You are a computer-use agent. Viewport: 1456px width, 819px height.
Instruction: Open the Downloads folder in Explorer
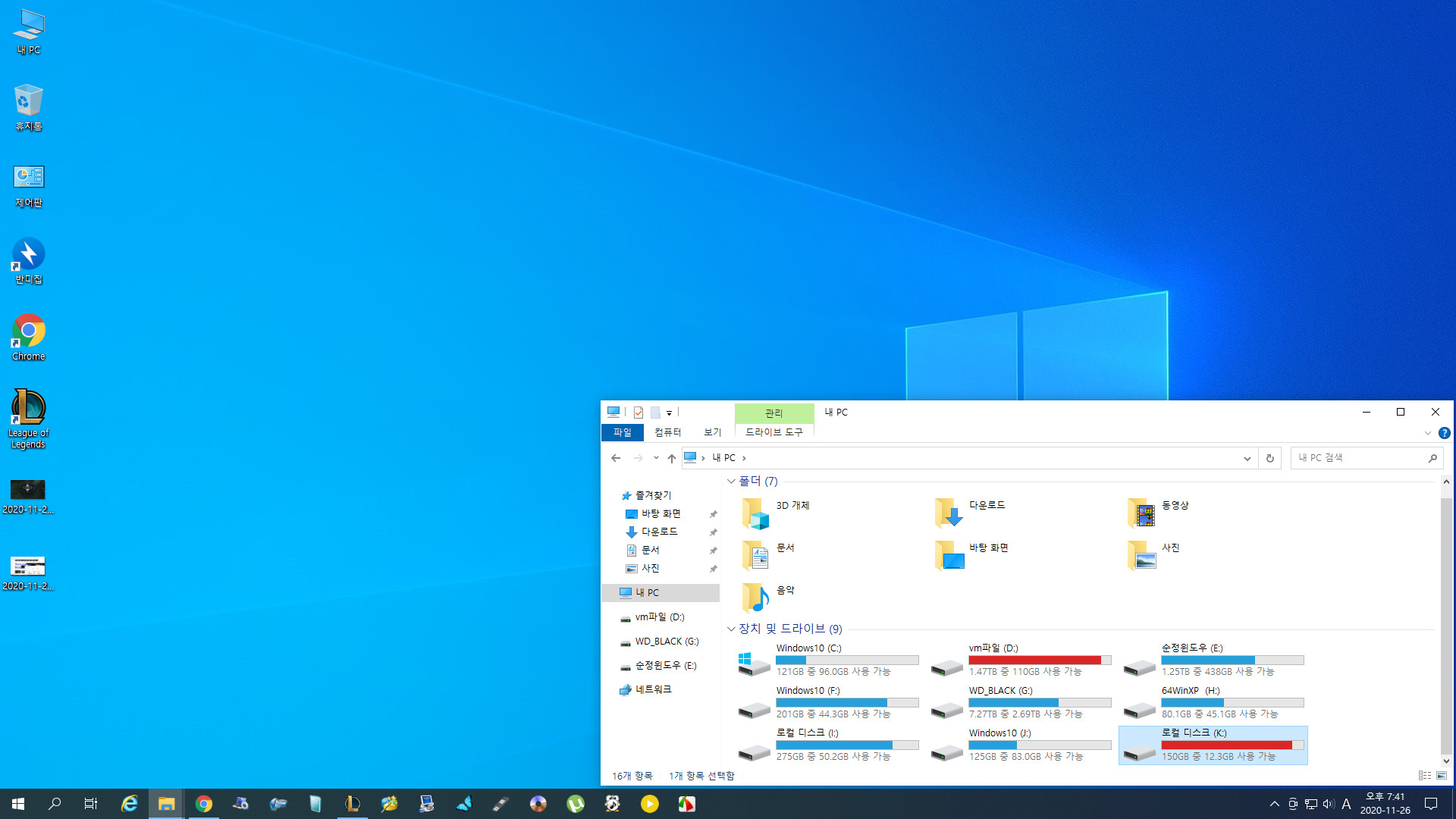pos(971,513)
